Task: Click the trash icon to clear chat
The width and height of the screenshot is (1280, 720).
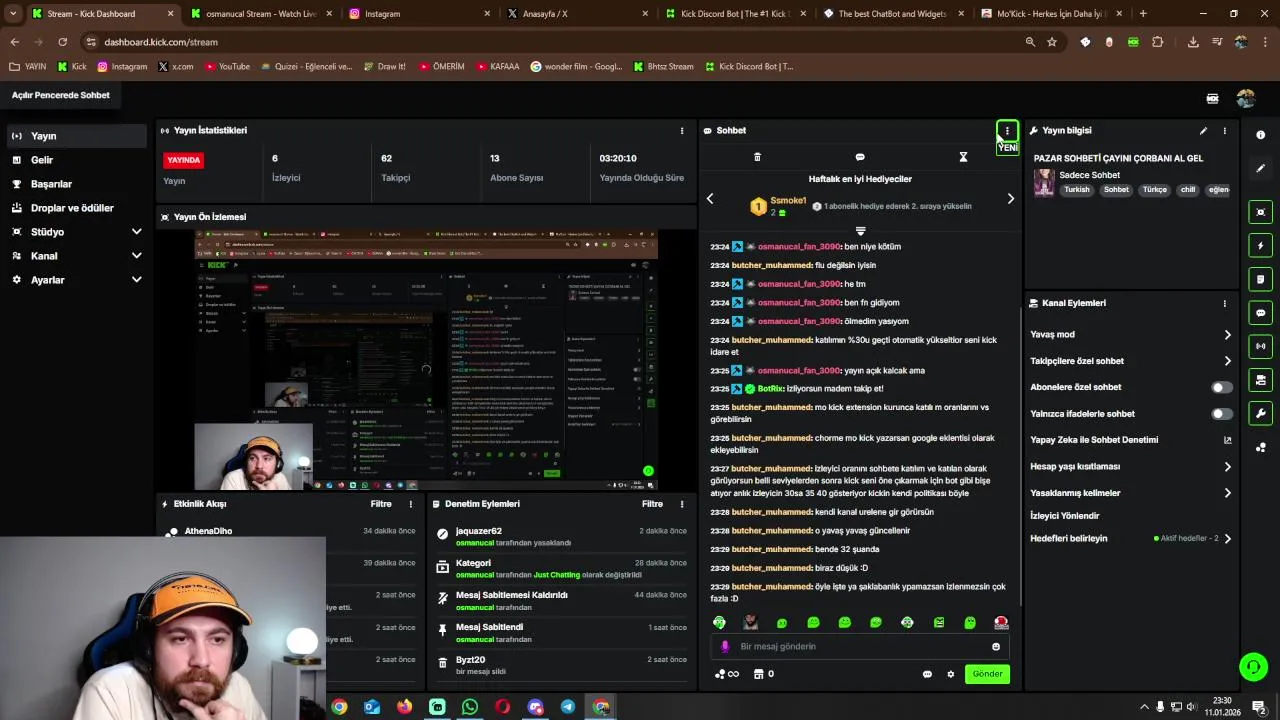Action: tap(757, 157)
